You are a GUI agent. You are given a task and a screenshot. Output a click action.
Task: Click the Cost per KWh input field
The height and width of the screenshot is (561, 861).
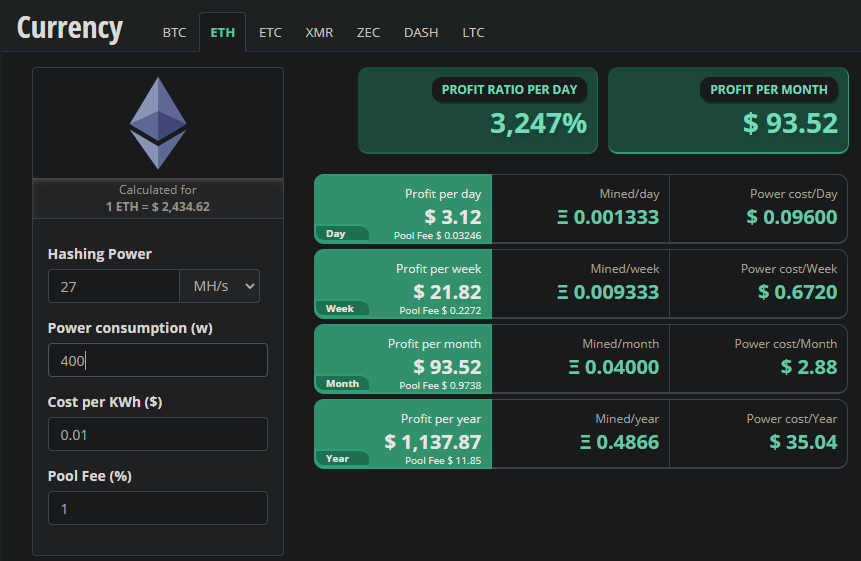[158, 434]
